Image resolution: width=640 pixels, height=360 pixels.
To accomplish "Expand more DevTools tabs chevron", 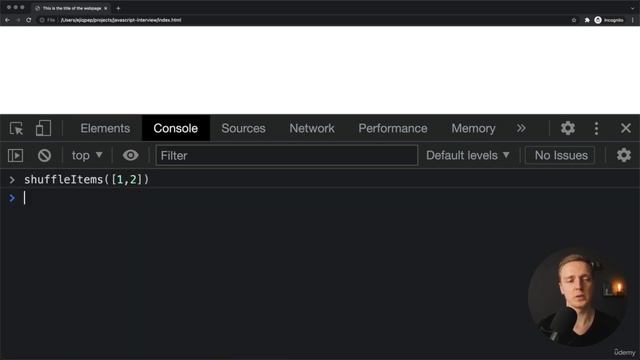I will pyautogui.click(x=521, y=128).
